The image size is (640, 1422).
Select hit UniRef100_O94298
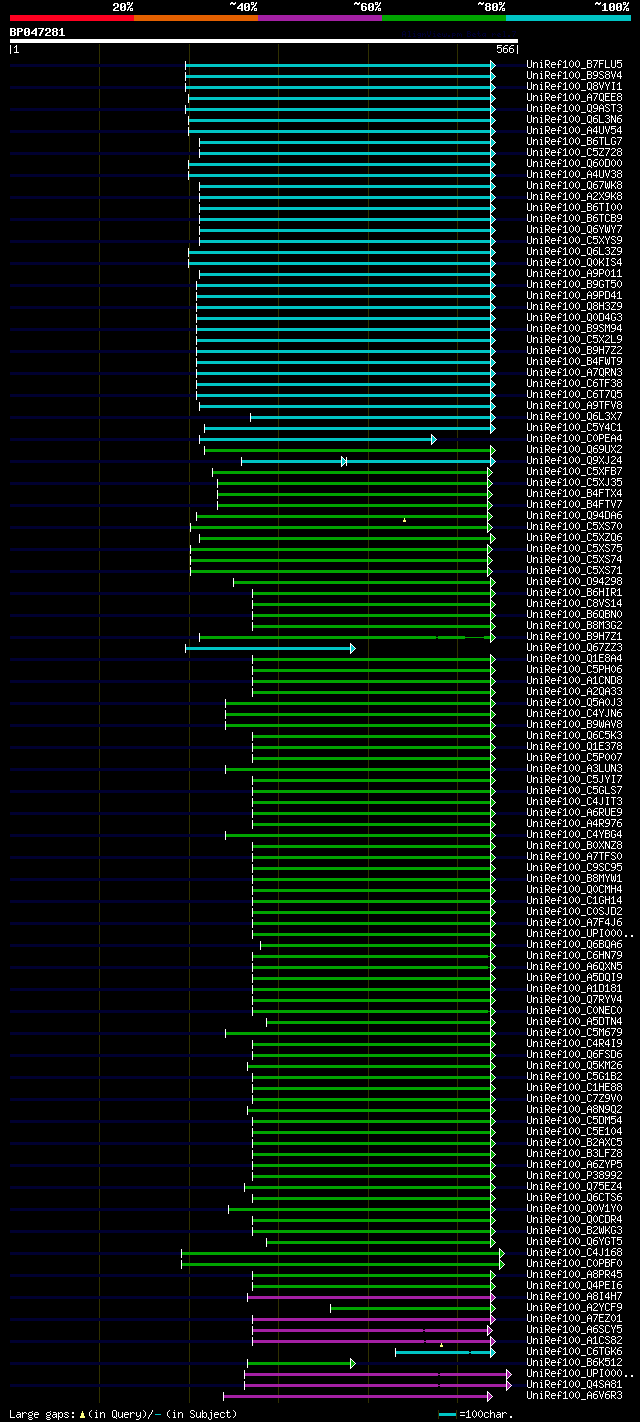pos(574,581)
